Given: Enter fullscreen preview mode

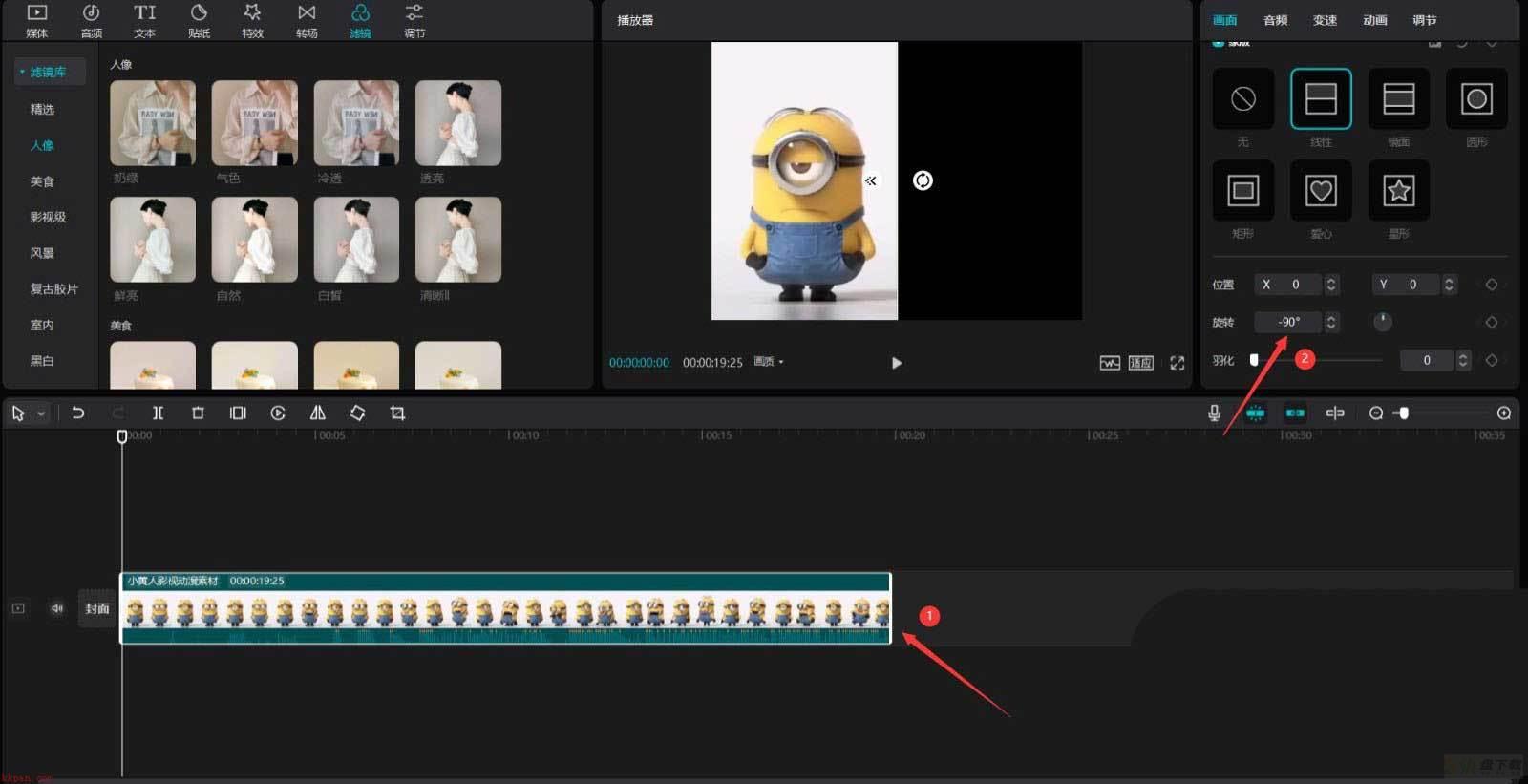Looking at the screenshot, I should click(x=1178, y=363).
